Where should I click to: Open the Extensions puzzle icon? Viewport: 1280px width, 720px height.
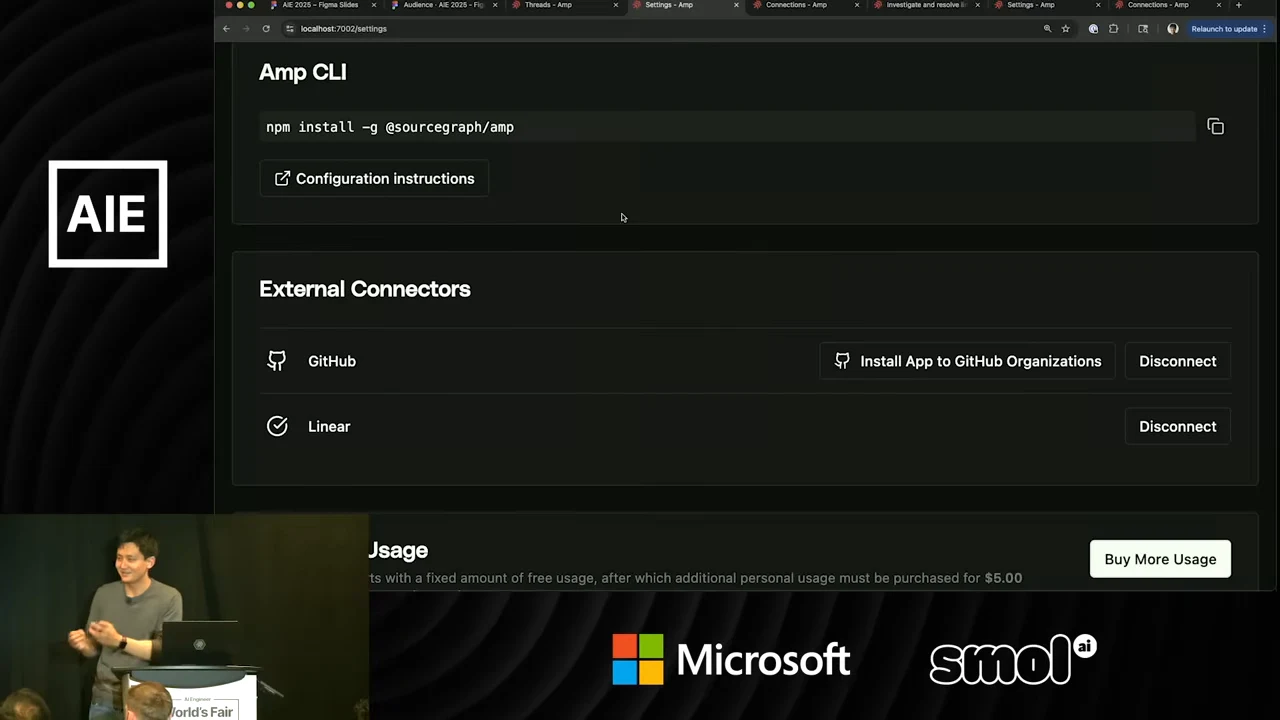point(1113,29)
